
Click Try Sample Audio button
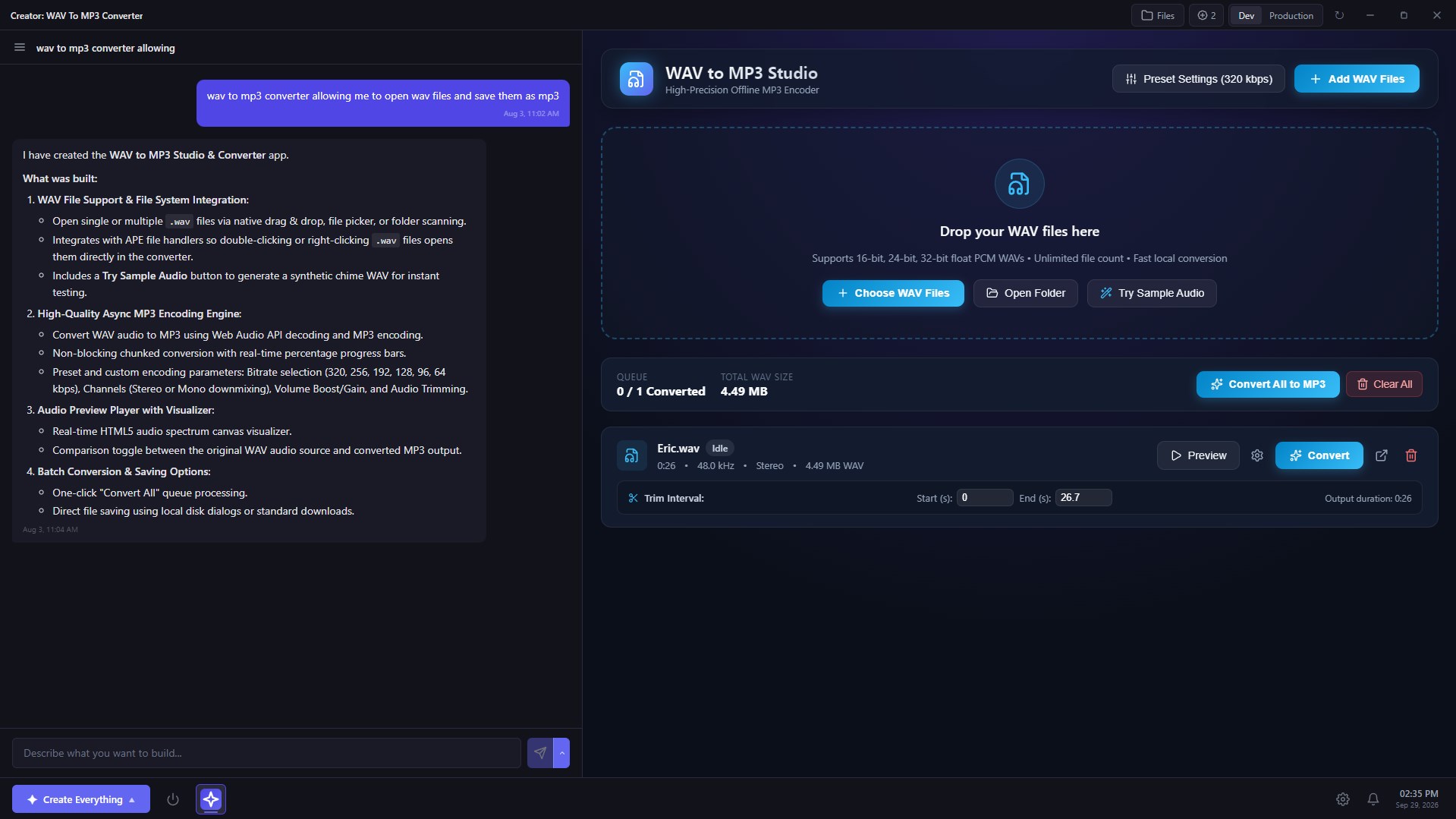click(1152, 293)
